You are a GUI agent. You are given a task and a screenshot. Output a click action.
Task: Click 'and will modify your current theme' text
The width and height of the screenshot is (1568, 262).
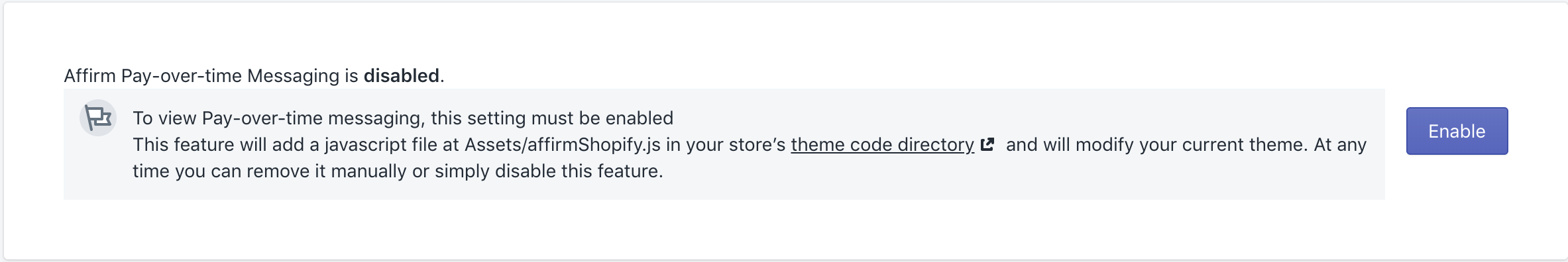pyautogui.click(x=1155, y=144)
